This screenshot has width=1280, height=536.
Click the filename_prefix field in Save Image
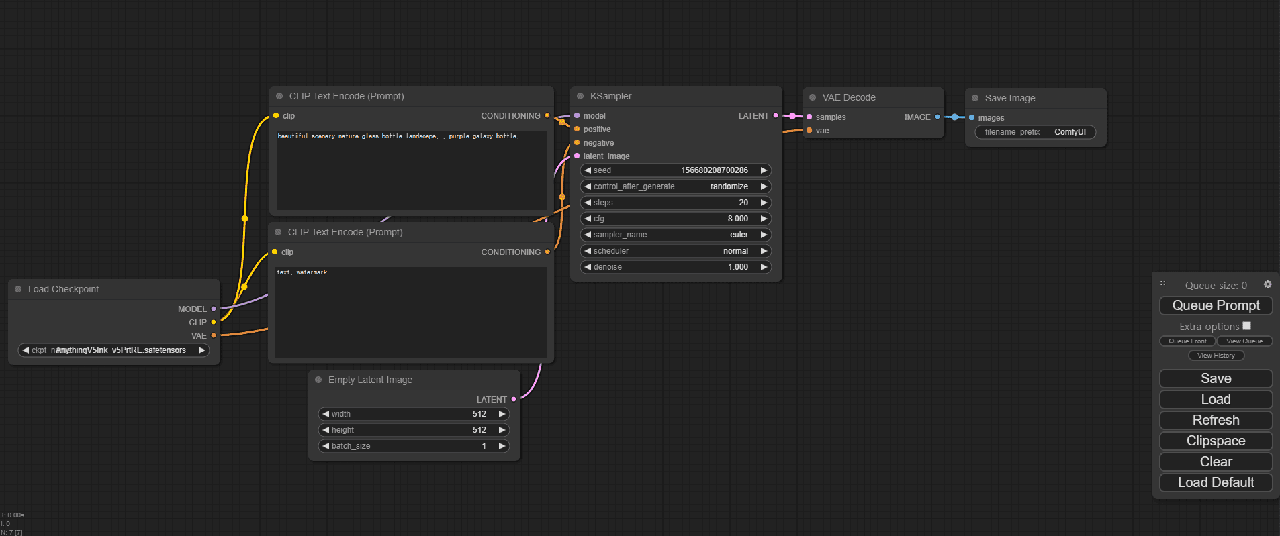click(x=1035, y=132)
